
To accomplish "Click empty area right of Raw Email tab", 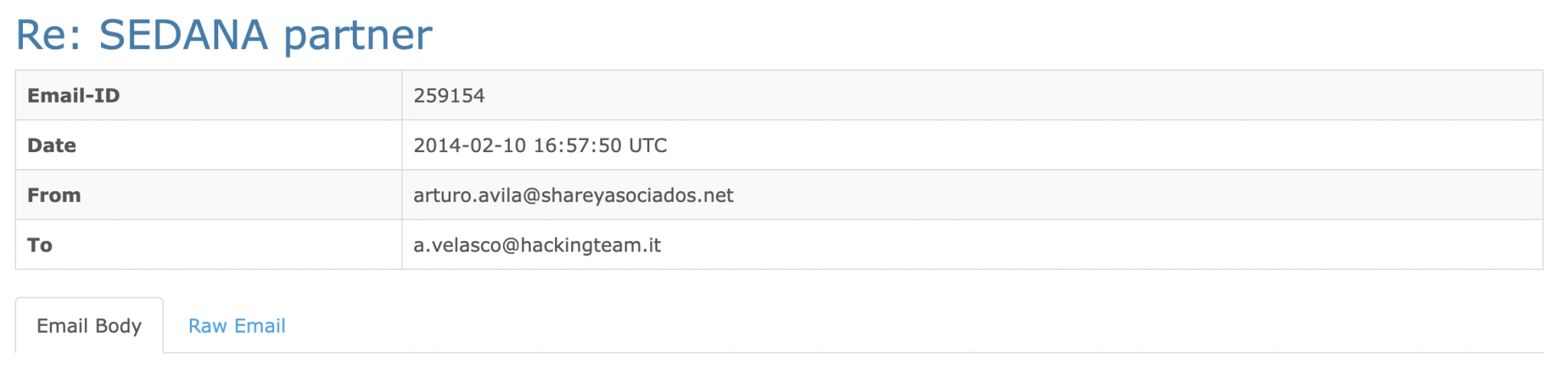I will click(x=919, y=326).
